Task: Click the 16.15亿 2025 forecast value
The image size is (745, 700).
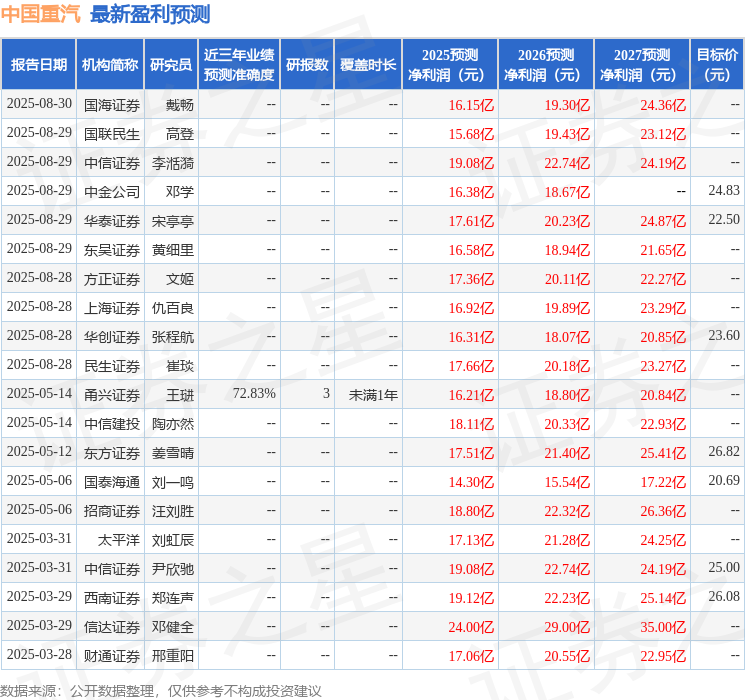Action: coord(471,105)
